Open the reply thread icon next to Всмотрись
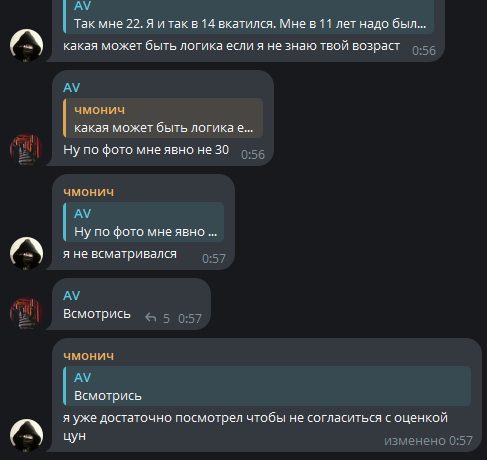 pos(151,318)
